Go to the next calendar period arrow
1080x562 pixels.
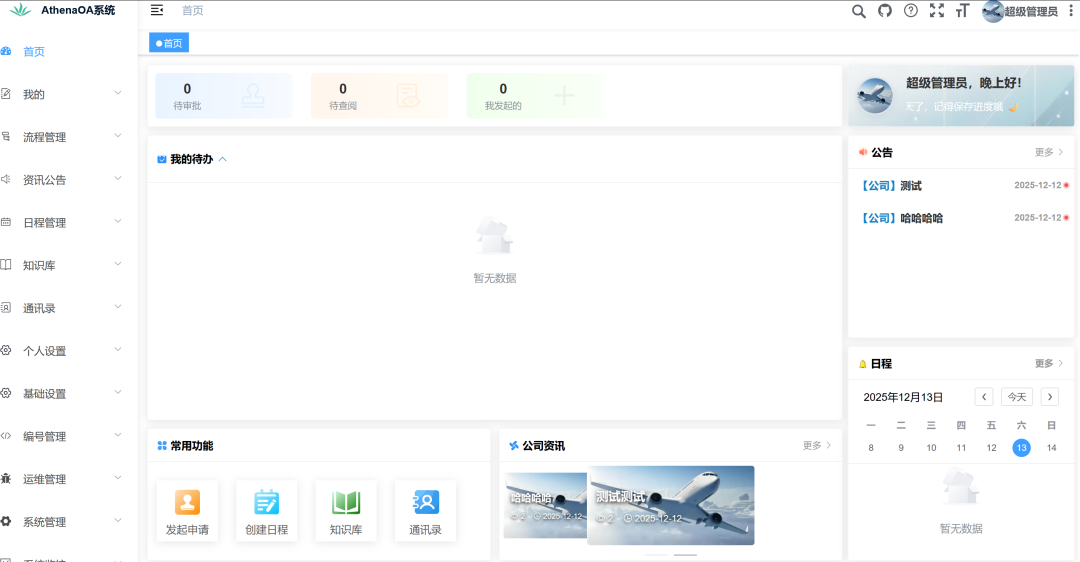pos(1050,397)
